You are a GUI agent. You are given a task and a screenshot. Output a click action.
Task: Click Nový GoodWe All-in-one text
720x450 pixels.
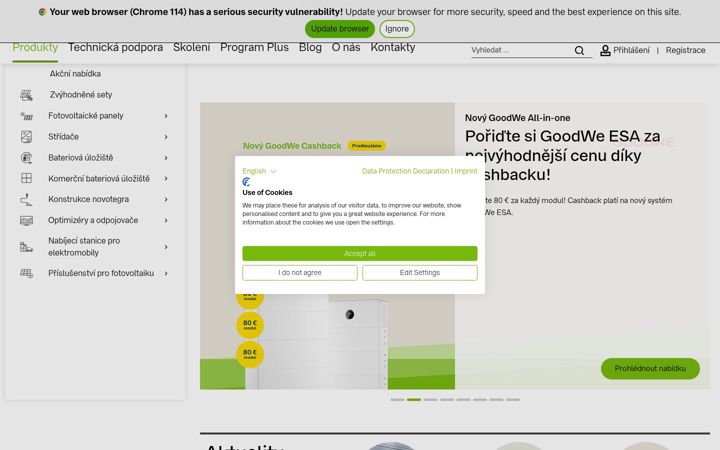[518, 118]
